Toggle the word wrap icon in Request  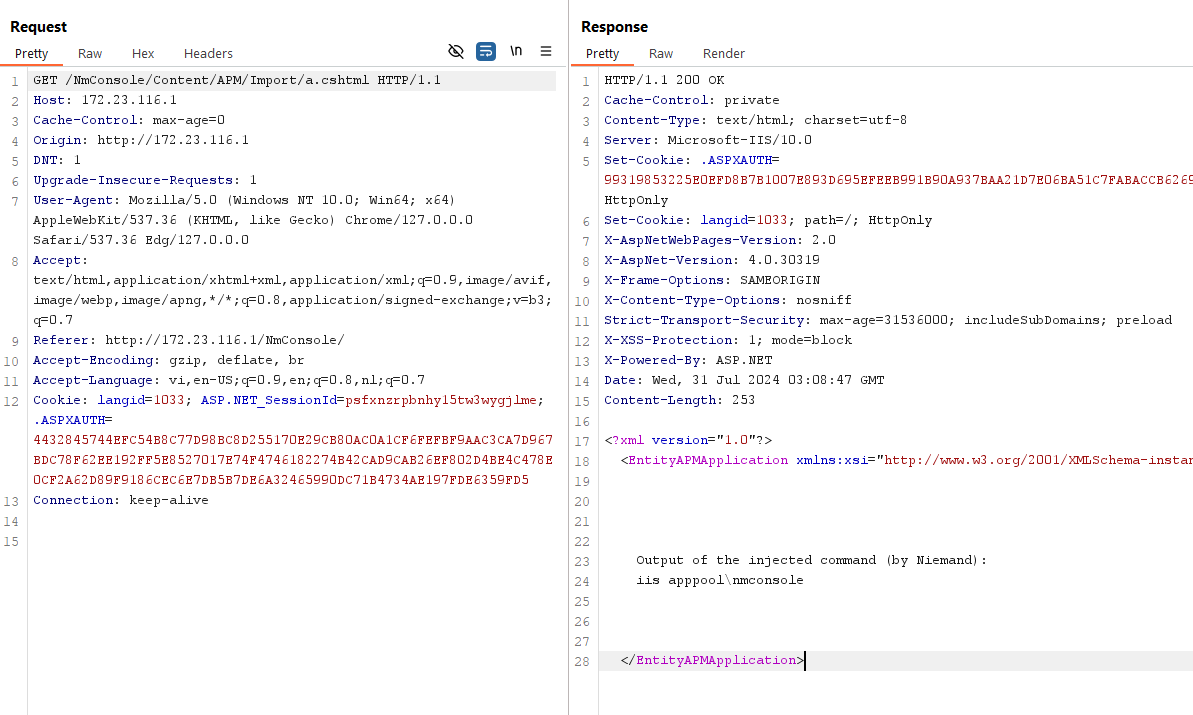click(x=485, y=51)
